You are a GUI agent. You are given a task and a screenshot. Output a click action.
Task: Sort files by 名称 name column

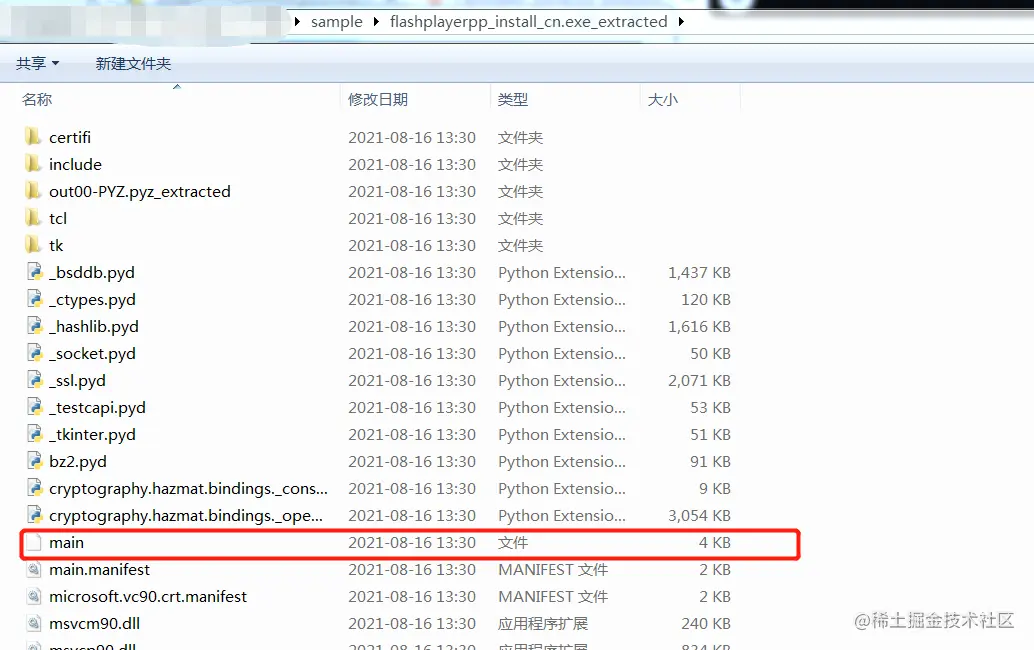tap(36, 99)
